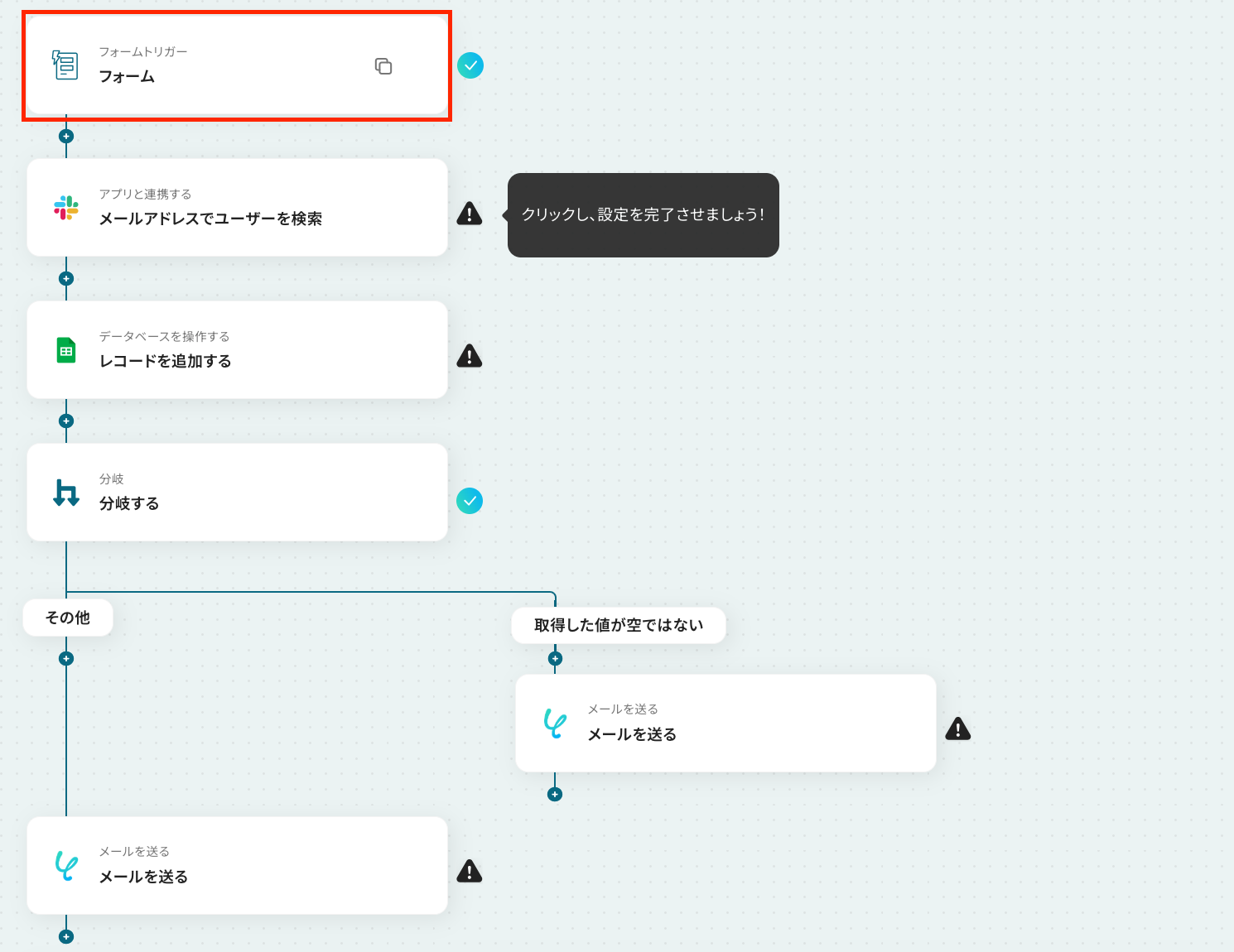Open the メールアドレスでユーザーを検索 step
Screen dimensions: 1234x952
click(237, 208)
